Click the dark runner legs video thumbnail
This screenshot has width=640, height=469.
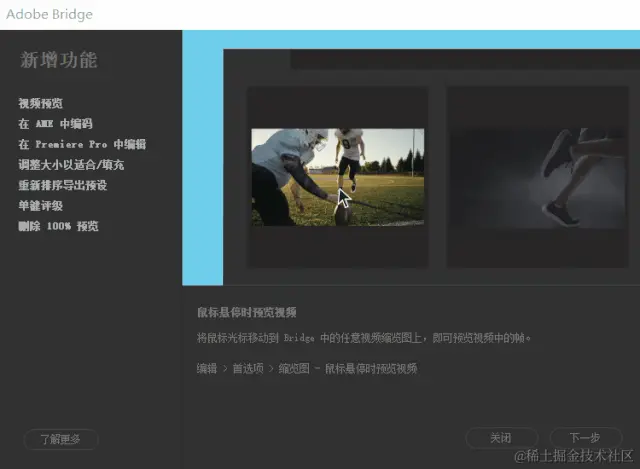coord(538,178)
